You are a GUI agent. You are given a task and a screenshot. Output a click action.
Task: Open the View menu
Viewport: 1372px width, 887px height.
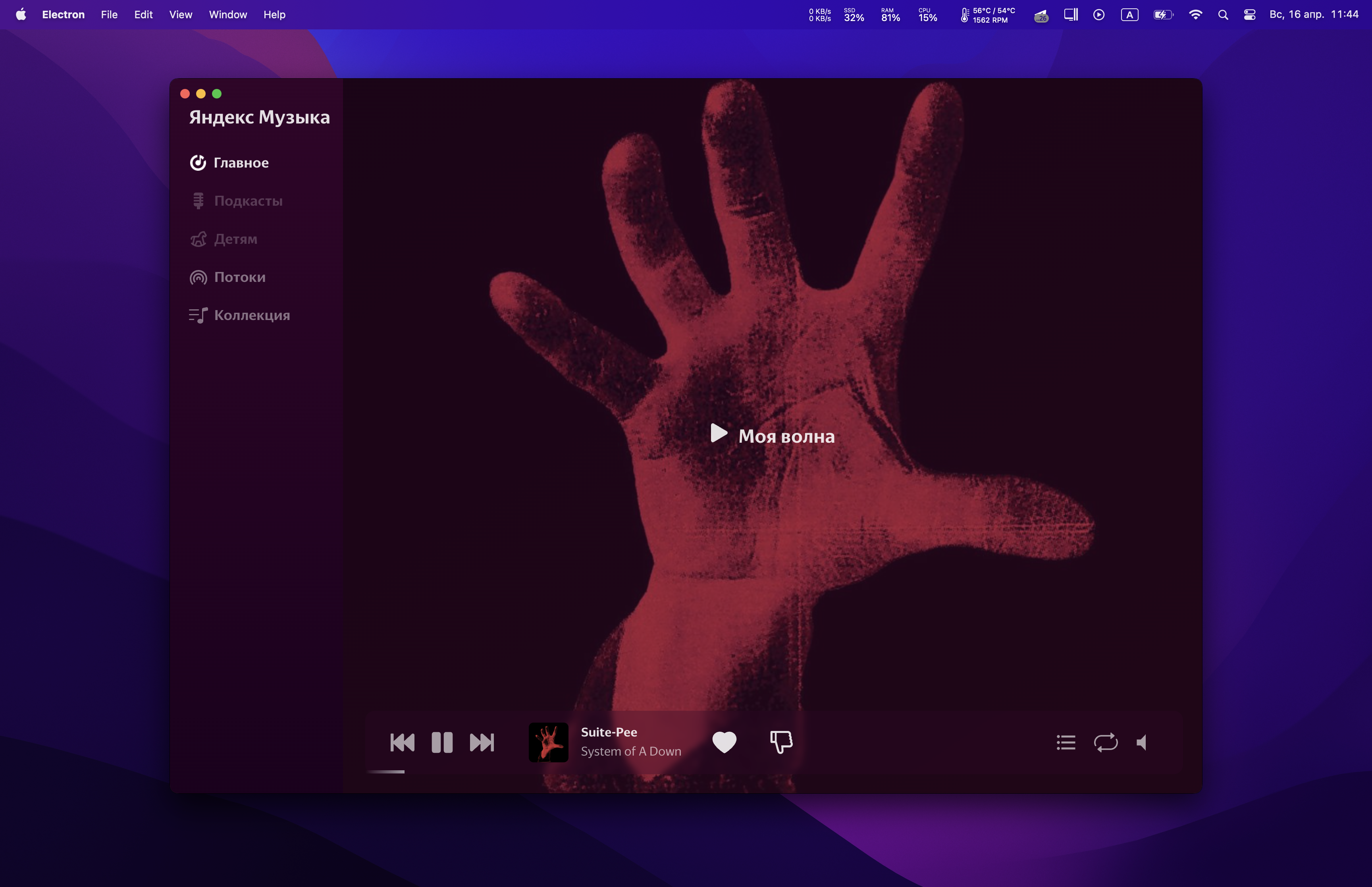[x=180, y=14]
